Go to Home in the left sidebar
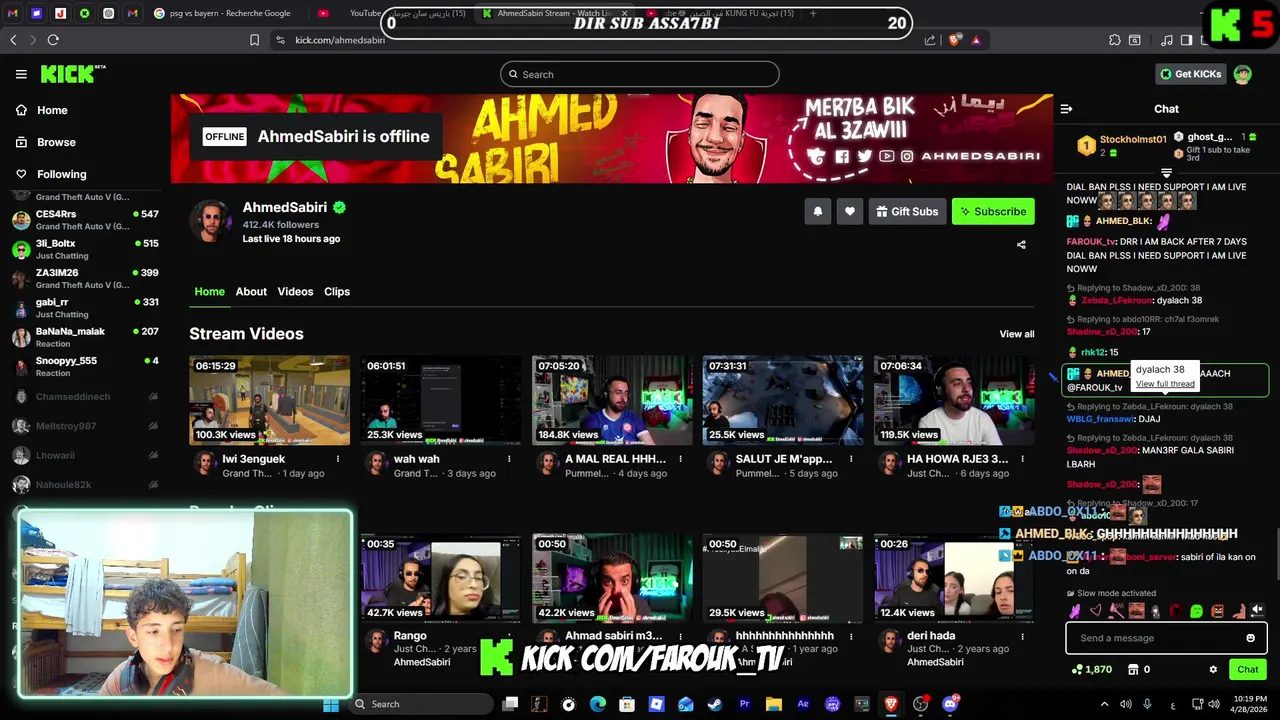1280x720 pixels. pyautogui.click(x=41, y=110)
